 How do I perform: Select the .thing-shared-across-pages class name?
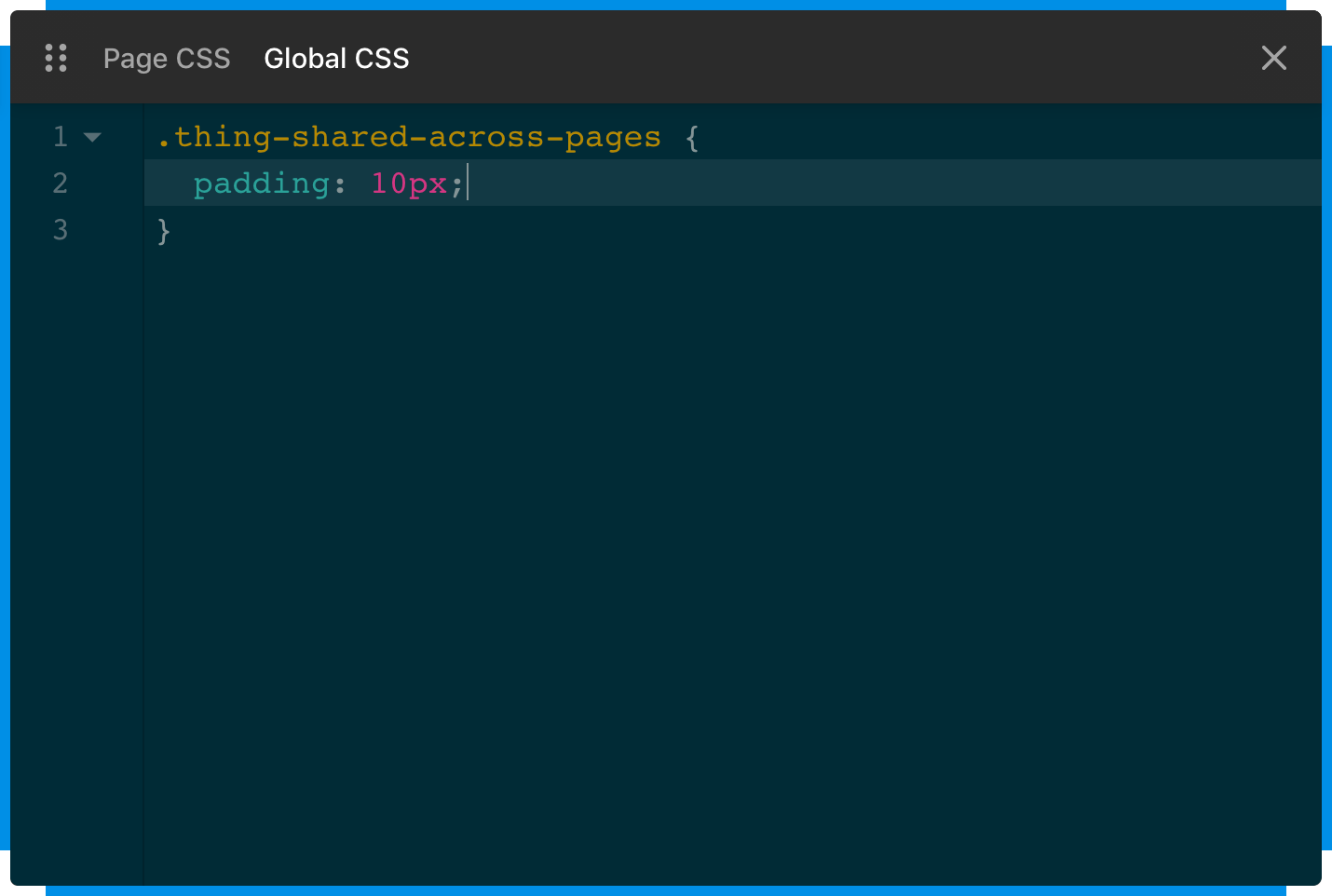tap(407, 136)
